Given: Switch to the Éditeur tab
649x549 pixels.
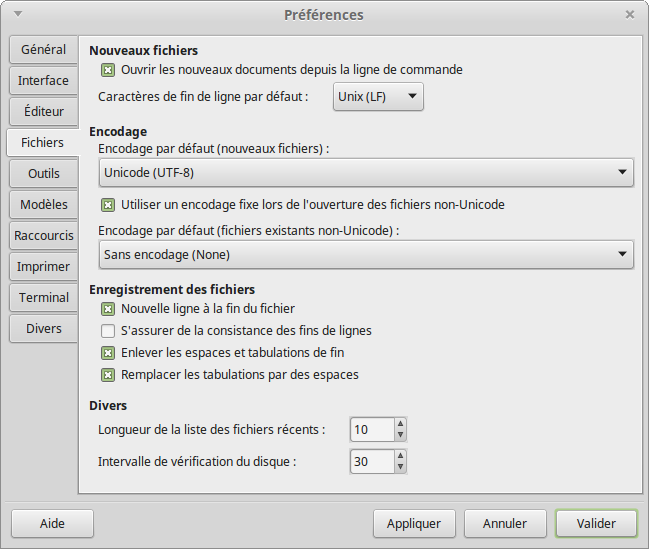Looking at the screenshot, I should [x=43, y=112].
